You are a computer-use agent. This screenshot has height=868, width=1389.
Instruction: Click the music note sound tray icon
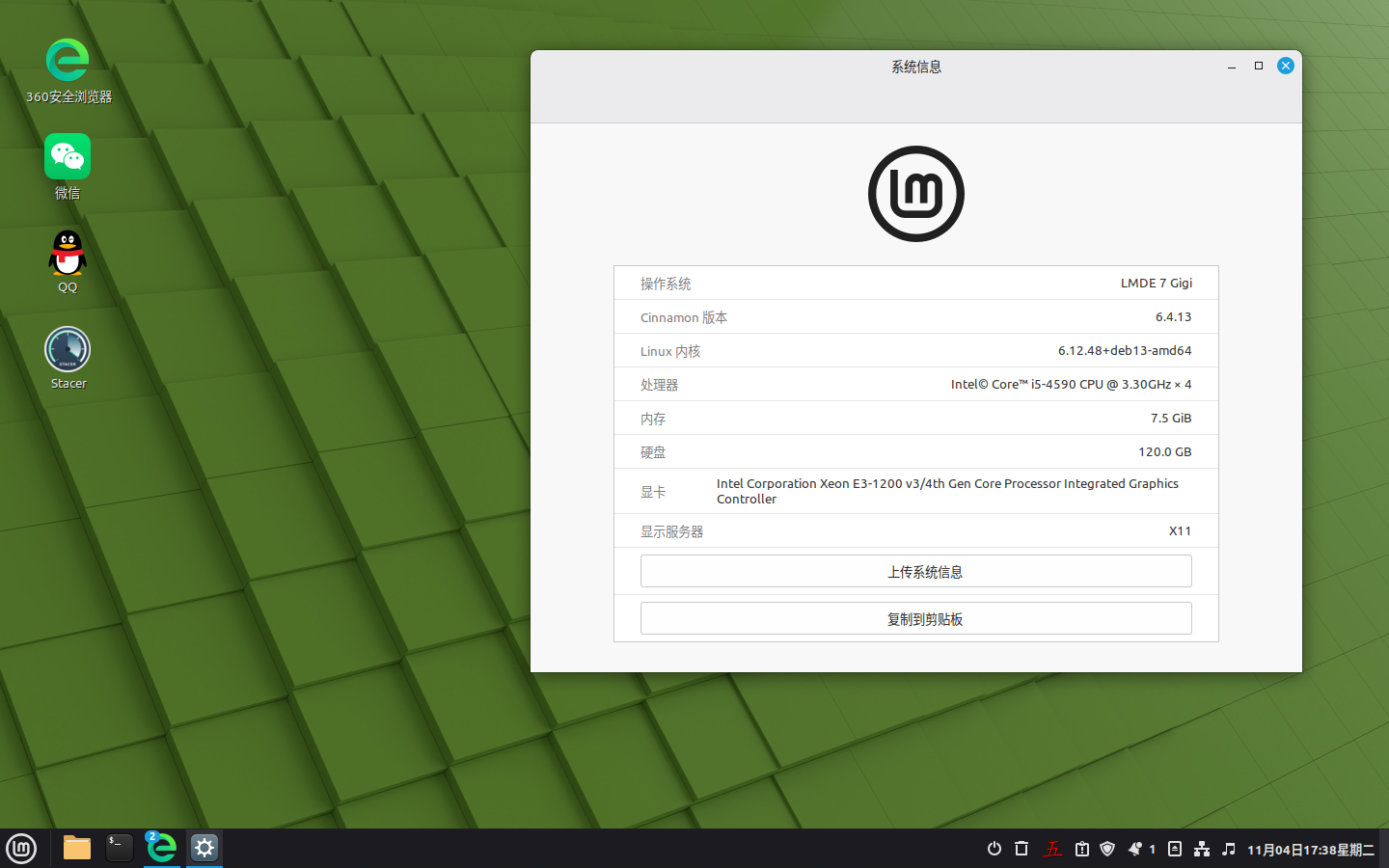1229,849
